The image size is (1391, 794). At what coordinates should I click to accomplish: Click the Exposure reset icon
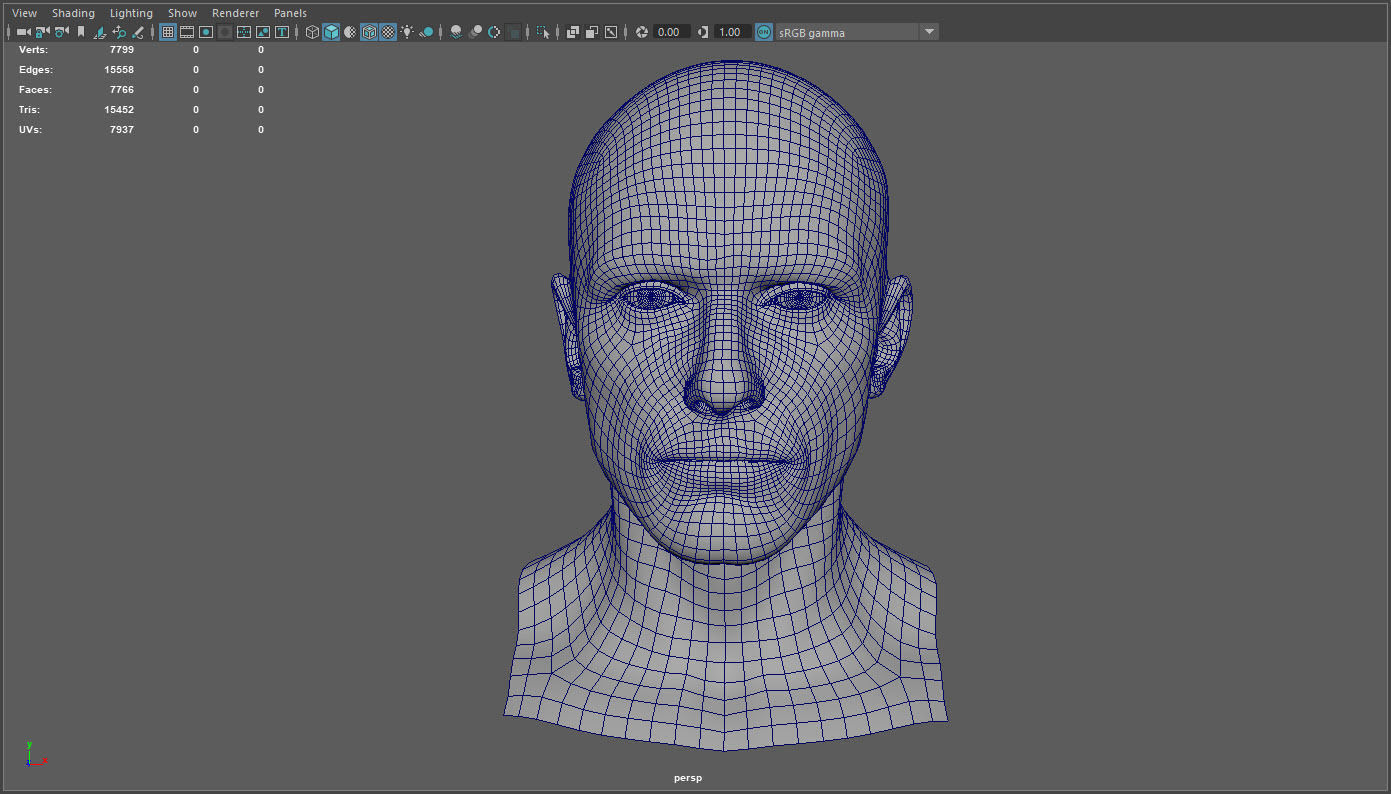click(x=642, y=32)
